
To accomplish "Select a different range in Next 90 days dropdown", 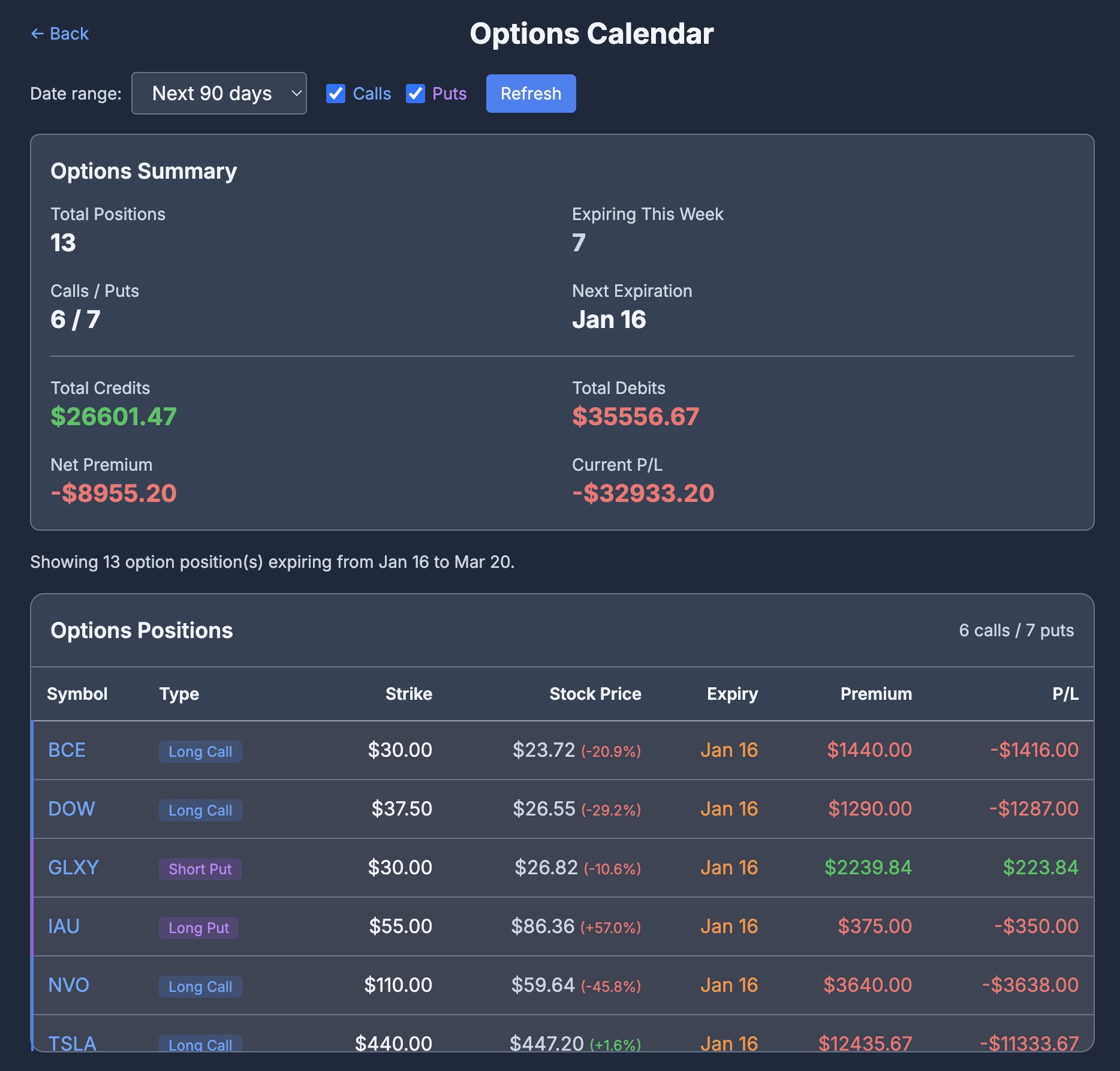I will [219, 93].
